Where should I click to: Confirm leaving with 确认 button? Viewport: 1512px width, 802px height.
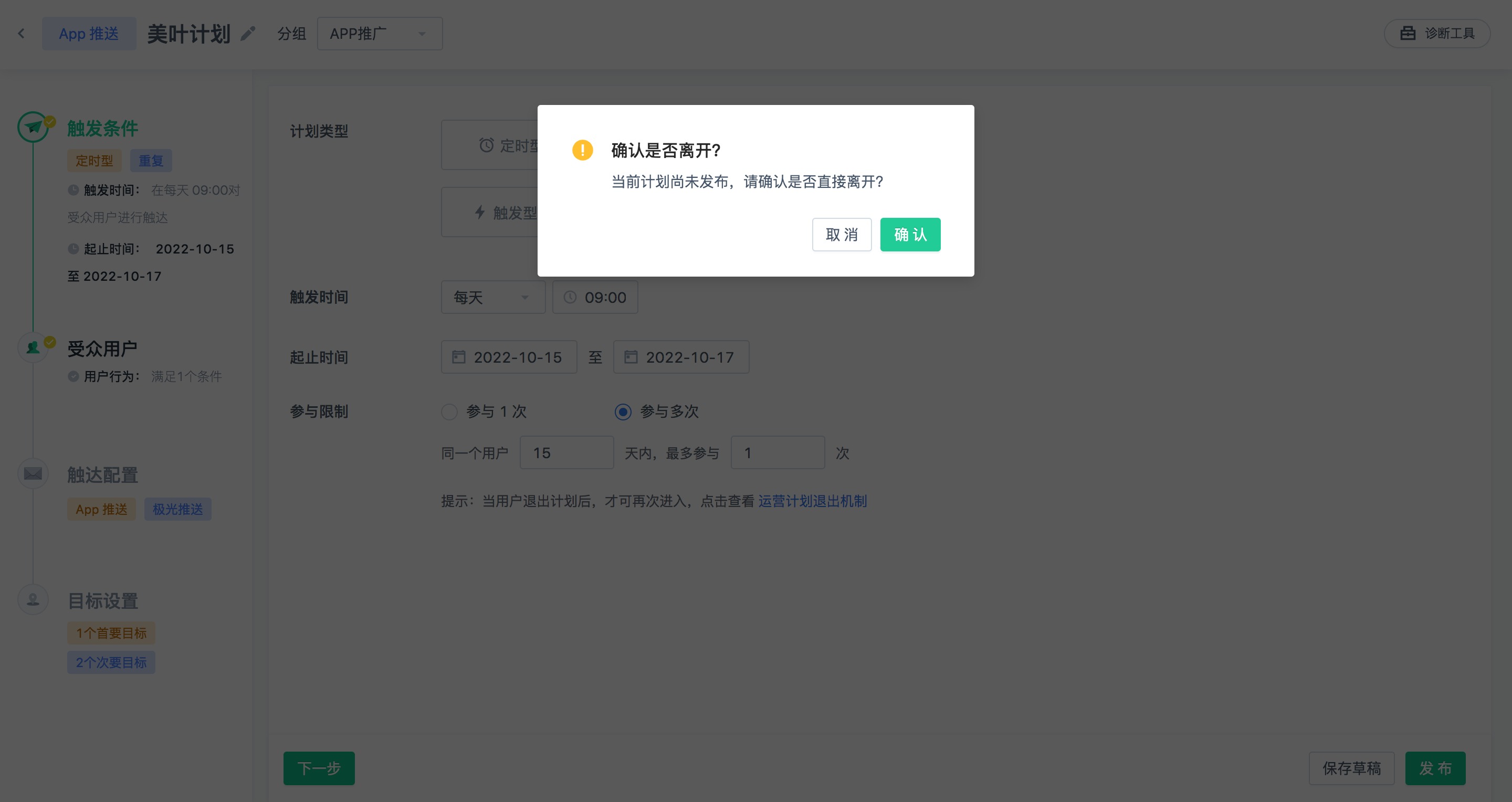tap(910, 235)
